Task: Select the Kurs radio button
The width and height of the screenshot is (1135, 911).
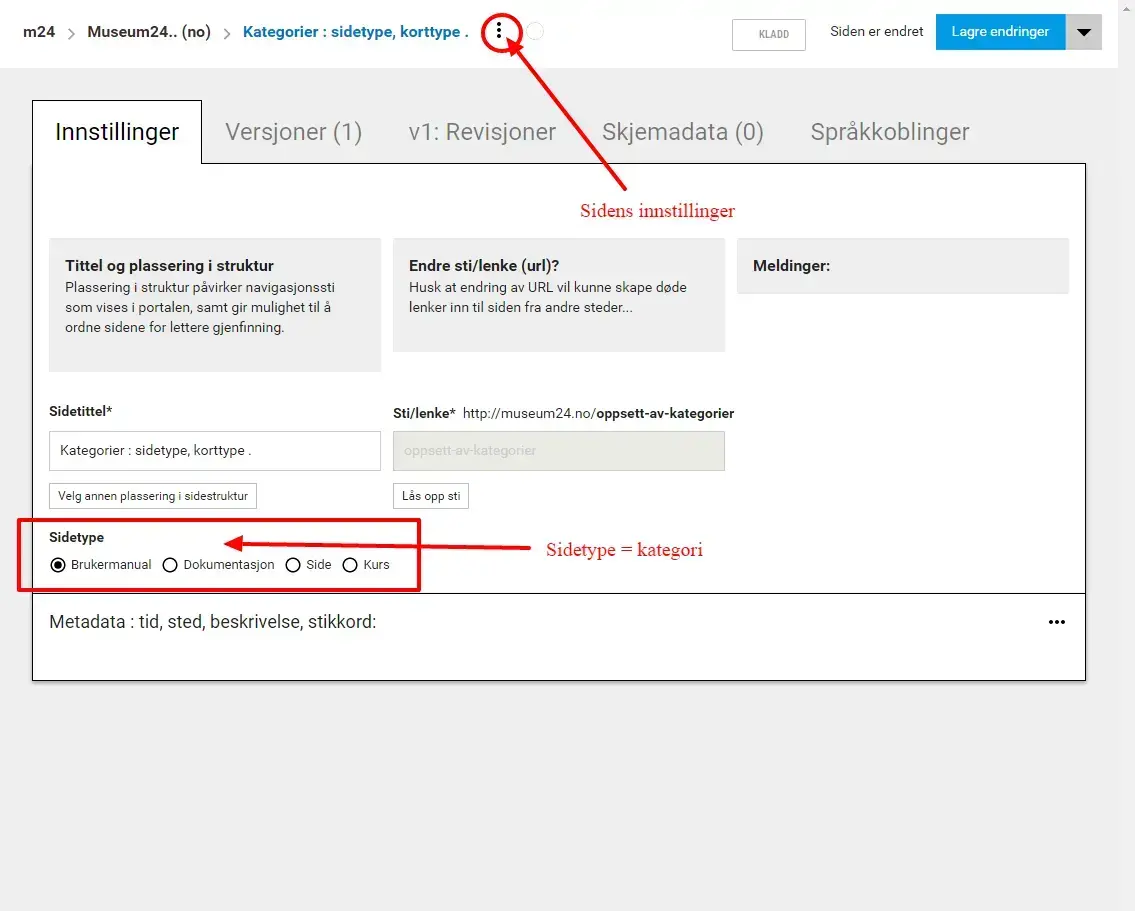Action: (350, 565)
